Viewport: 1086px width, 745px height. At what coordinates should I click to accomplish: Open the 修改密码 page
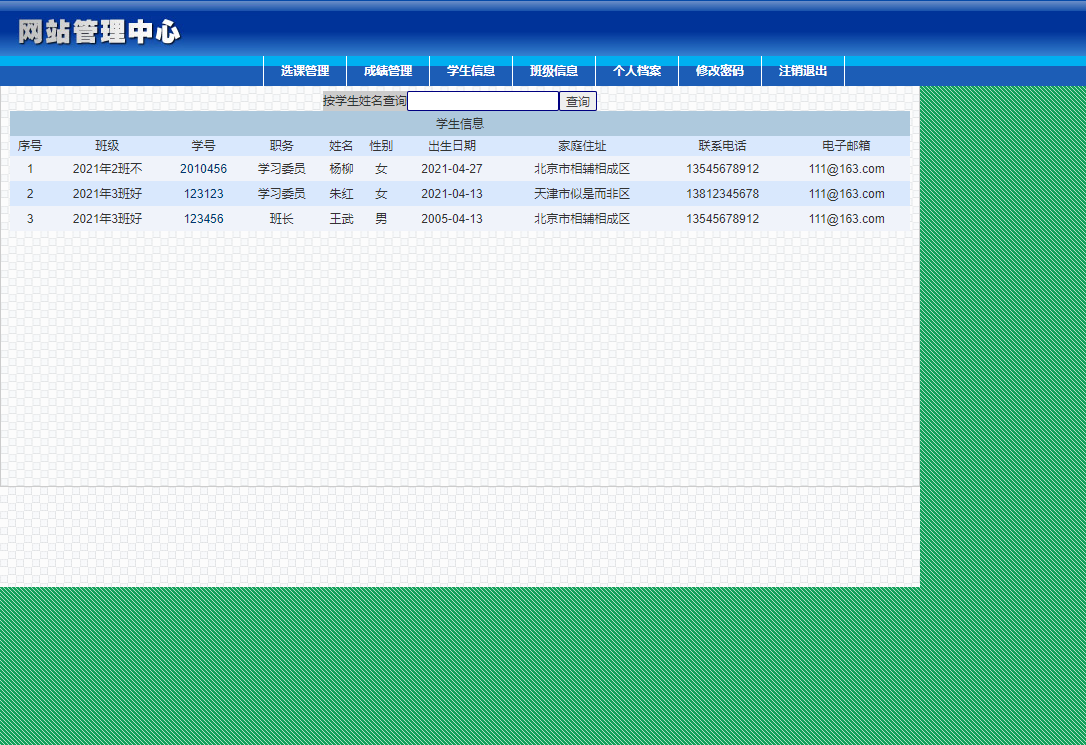(x=722, y=71)
